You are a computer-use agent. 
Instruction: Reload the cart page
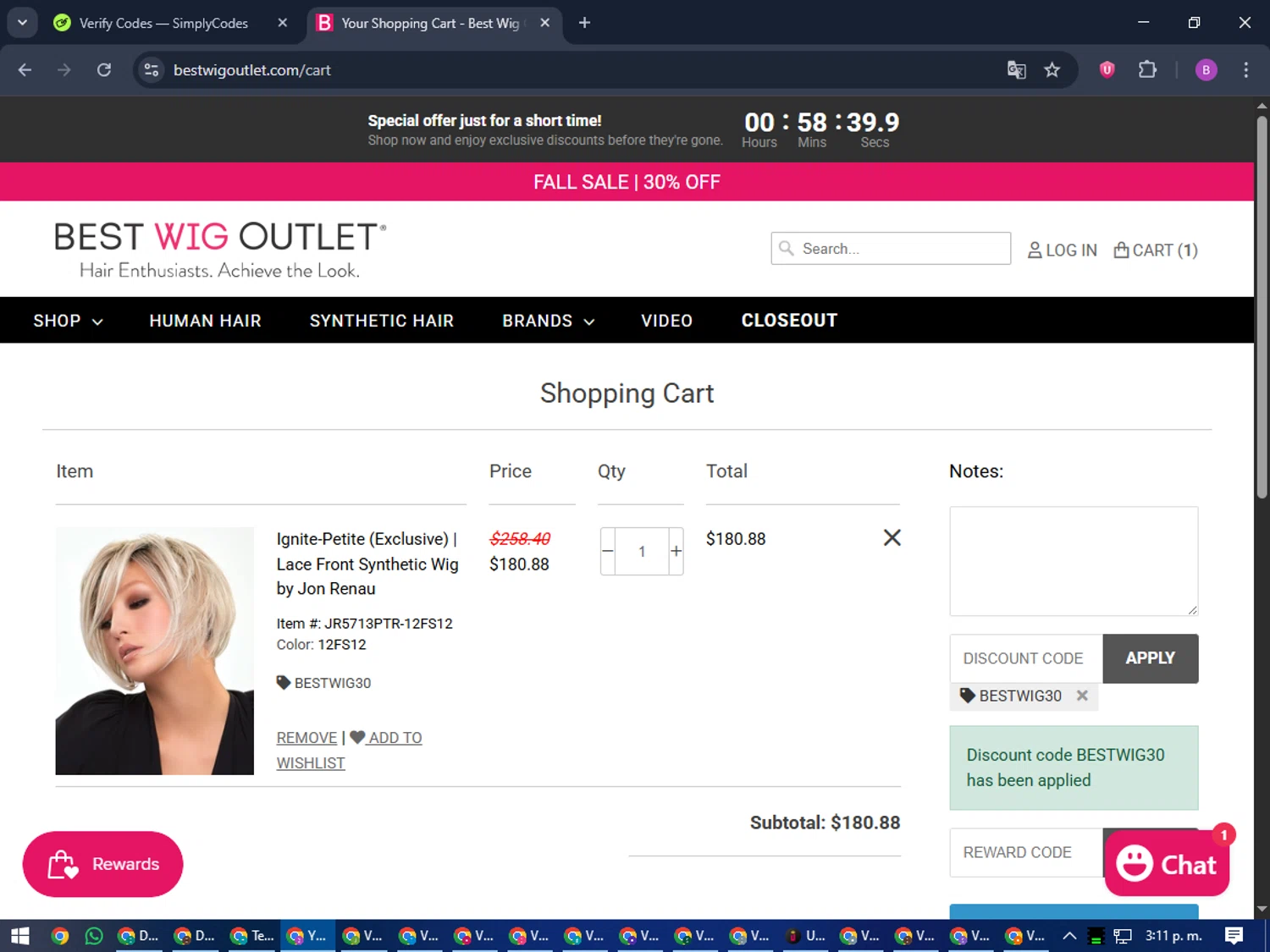tap(104, 70)
